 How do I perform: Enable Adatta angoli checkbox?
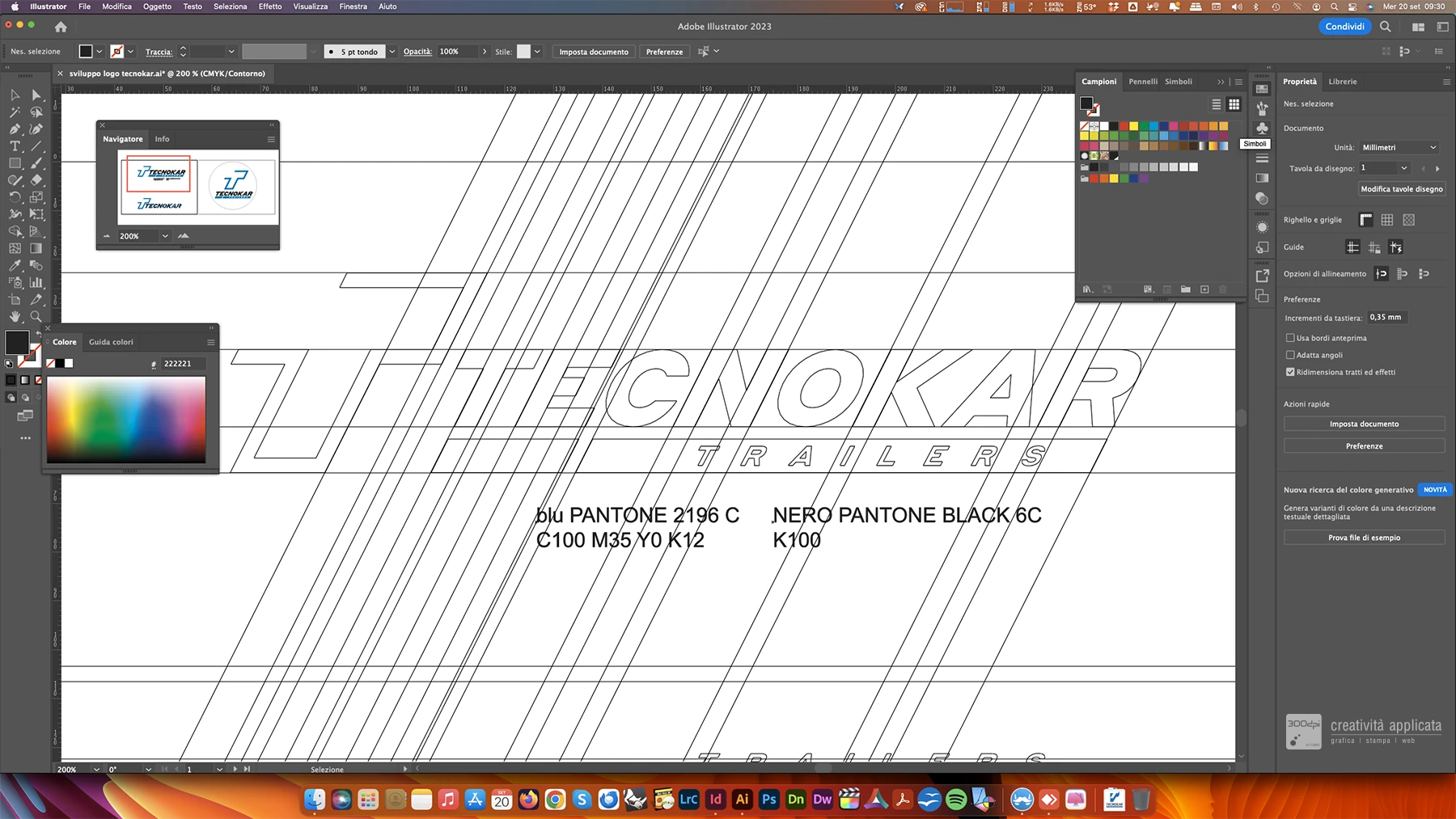pos(1290,355)
